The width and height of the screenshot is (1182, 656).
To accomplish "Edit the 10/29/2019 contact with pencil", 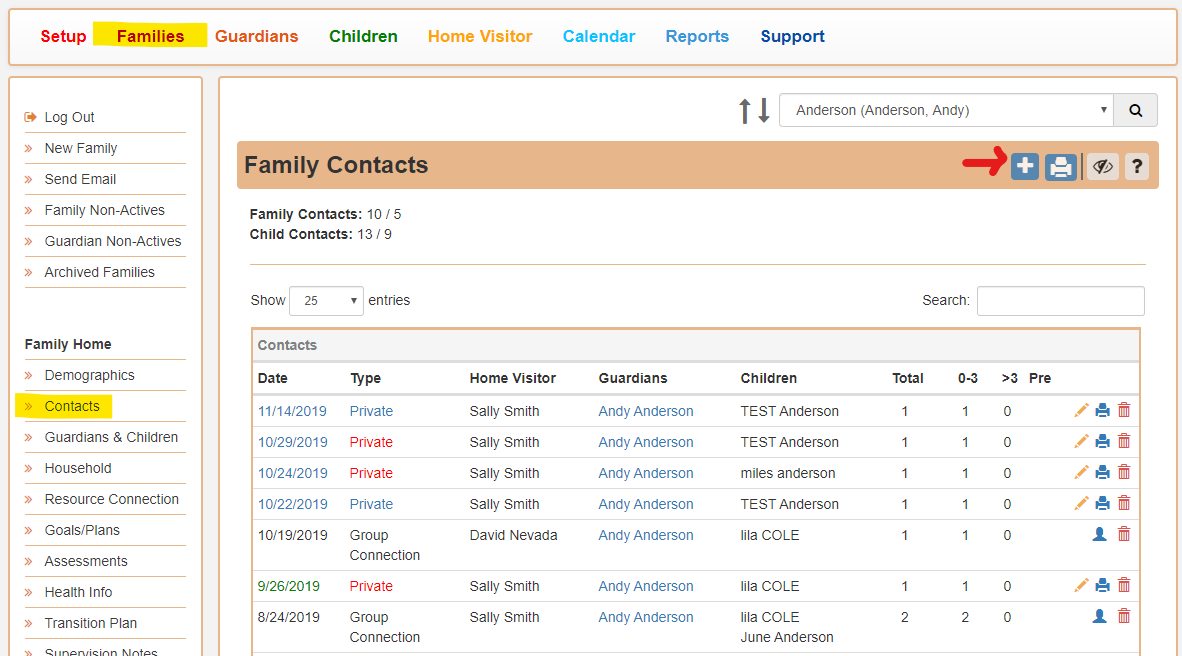I will pos(1081,441).
